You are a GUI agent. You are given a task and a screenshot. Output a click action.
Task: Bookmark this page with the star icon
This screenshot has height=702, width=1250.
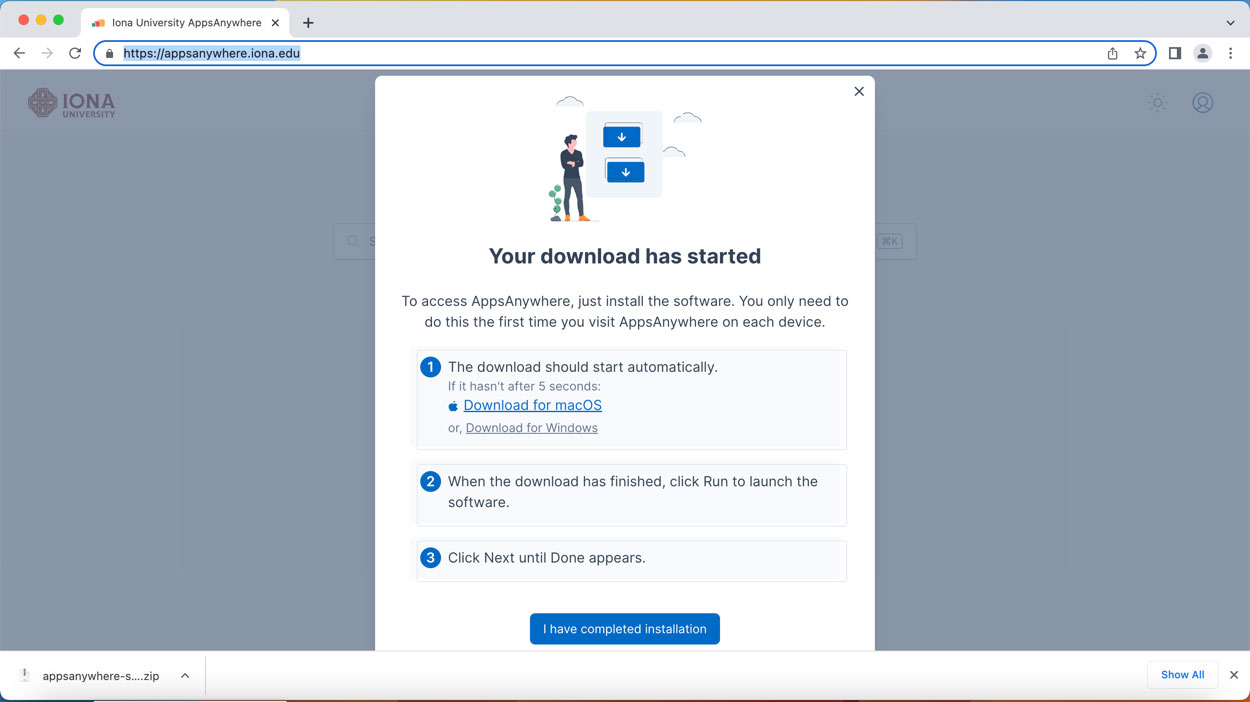pyautogui.click(x=1140, y=54)
